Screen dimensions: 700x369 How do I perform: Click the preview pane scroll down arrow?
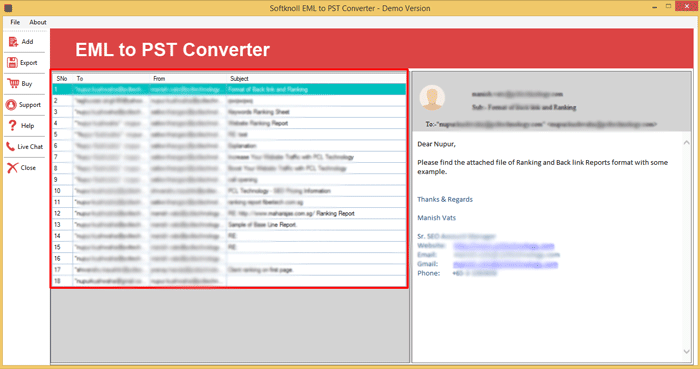pyautogui.click(x=686, y=352)
